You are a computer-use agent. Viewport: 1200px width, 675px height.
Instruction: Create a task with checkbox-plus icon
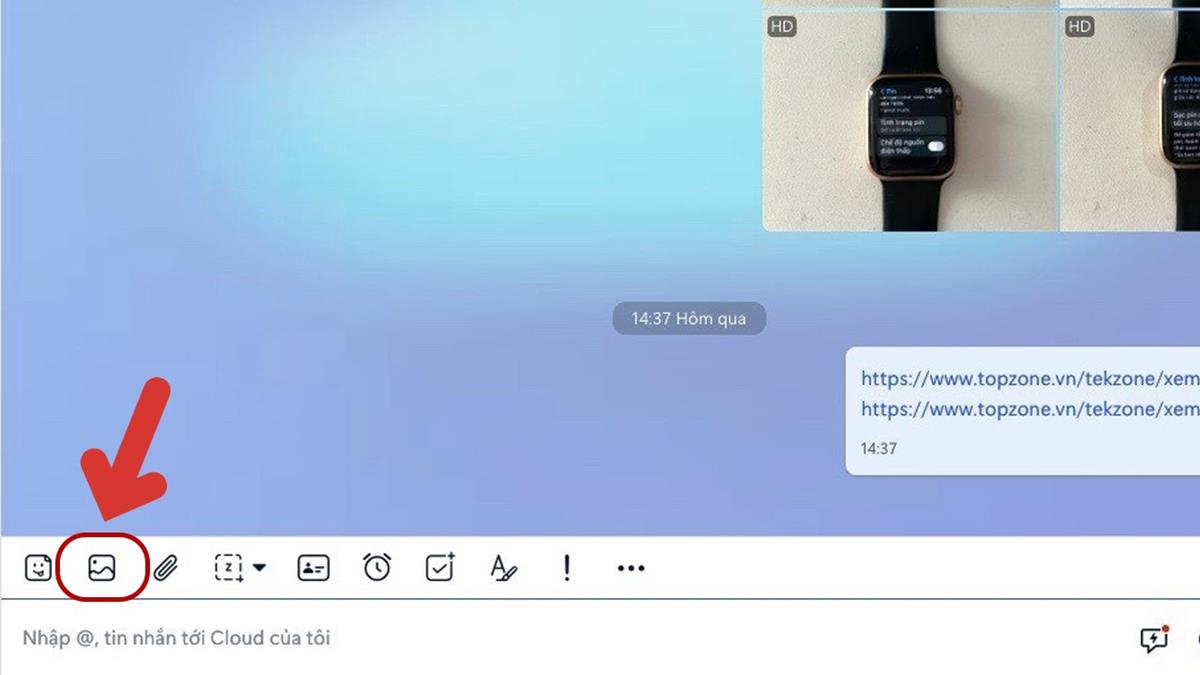(440, 568)
